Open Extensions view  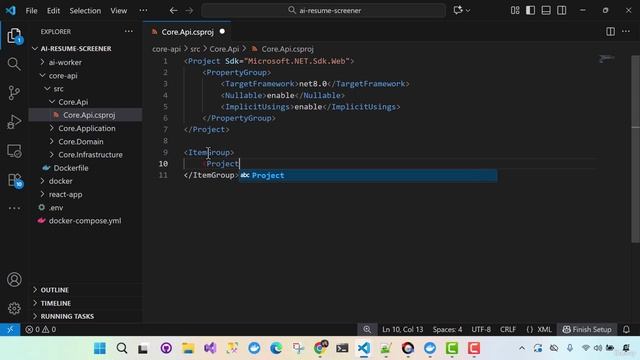click(14, 180)
